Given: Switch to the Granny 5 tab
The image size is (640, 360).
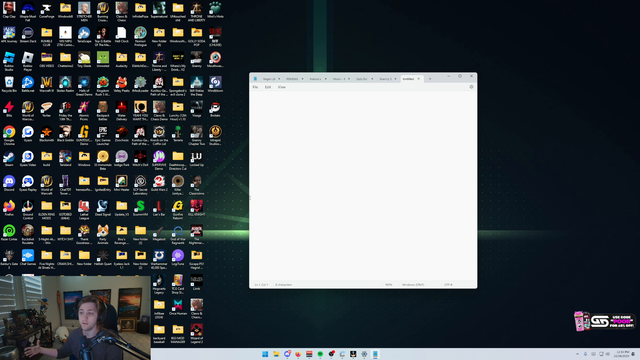Looking at the screenshot, I should coord(385,79).
